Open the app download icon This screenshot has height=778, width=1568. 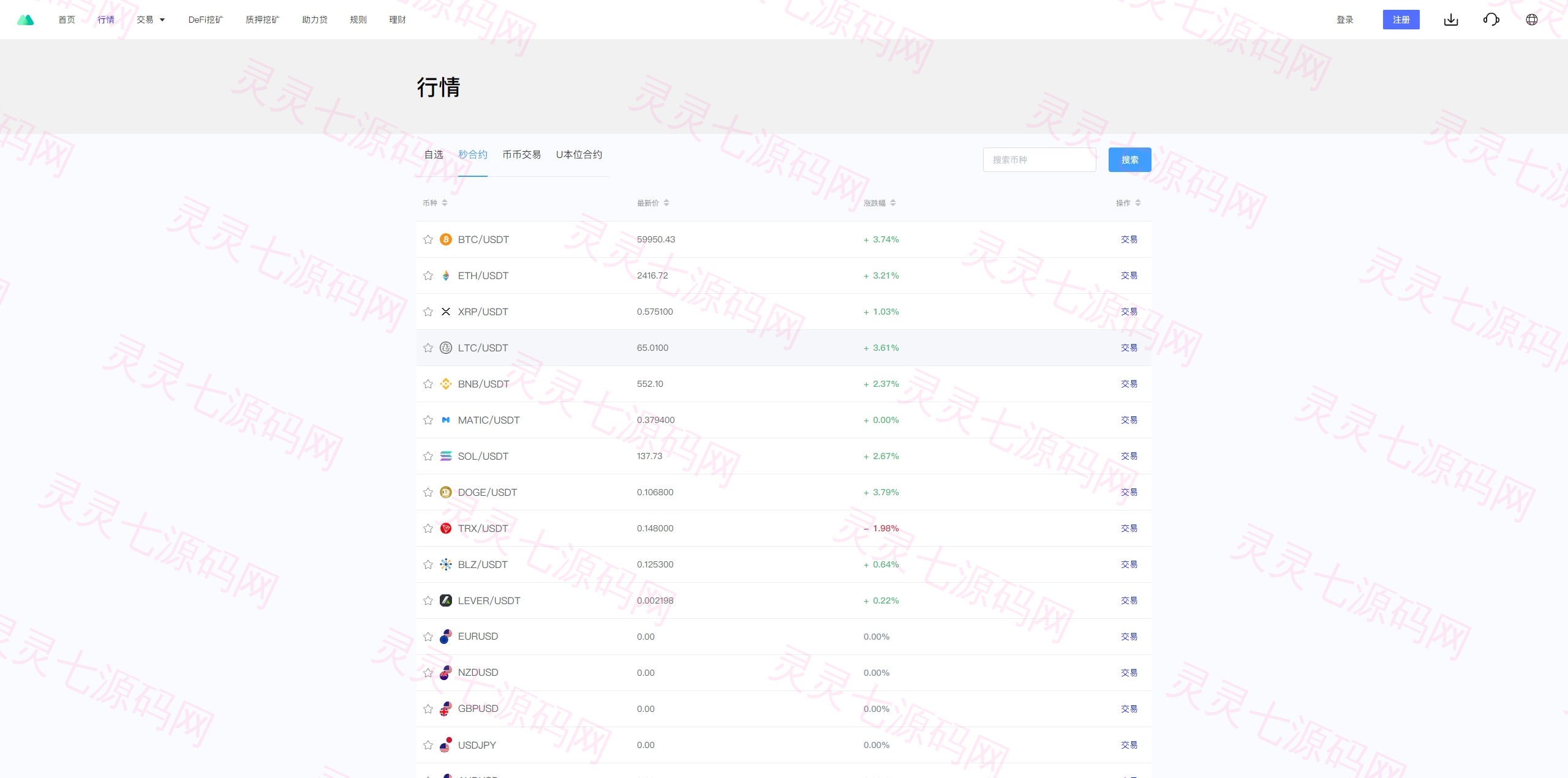pyautogui.click(x=1451, y=20)
